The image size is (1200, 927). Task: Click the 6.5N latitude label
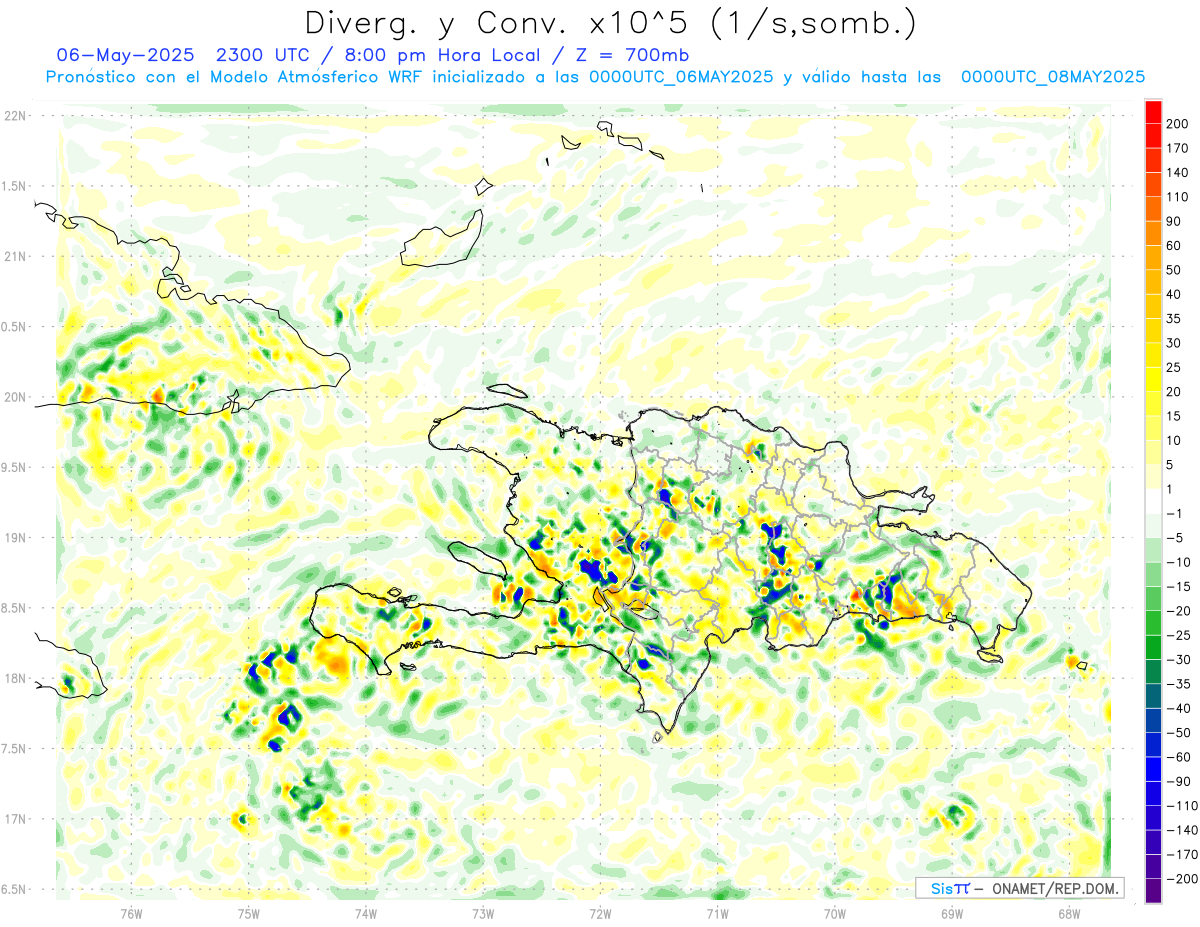(x=15, y=890)
